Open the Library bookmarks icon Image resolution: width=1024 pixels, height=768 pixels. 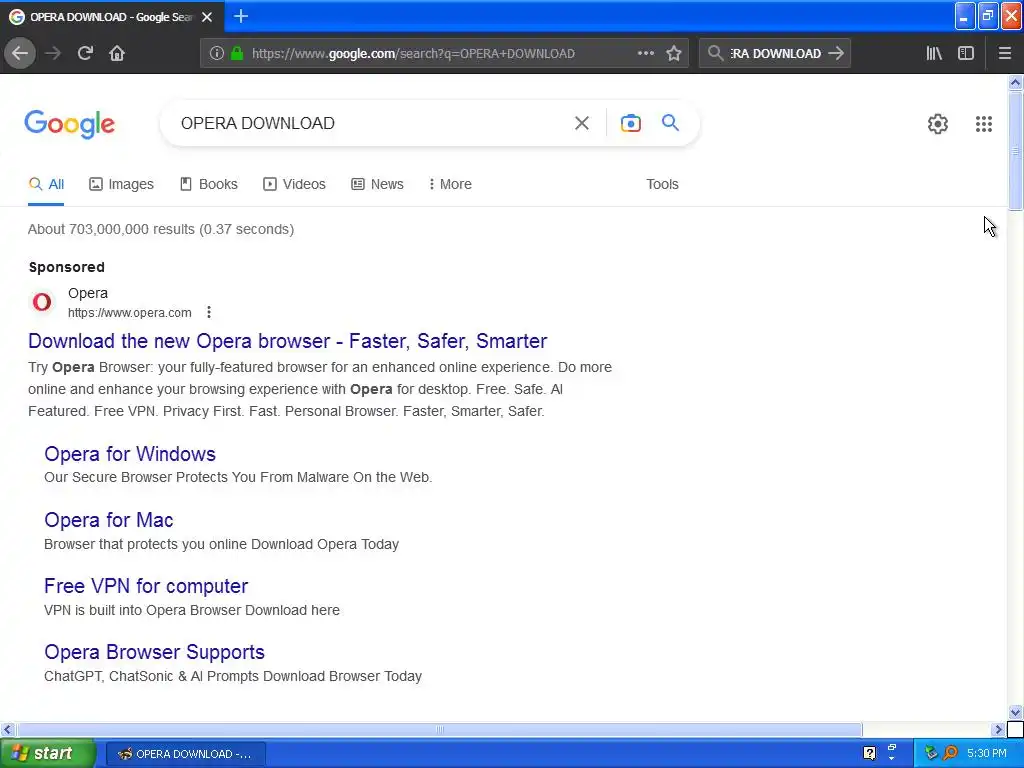[x=934, y=53]
